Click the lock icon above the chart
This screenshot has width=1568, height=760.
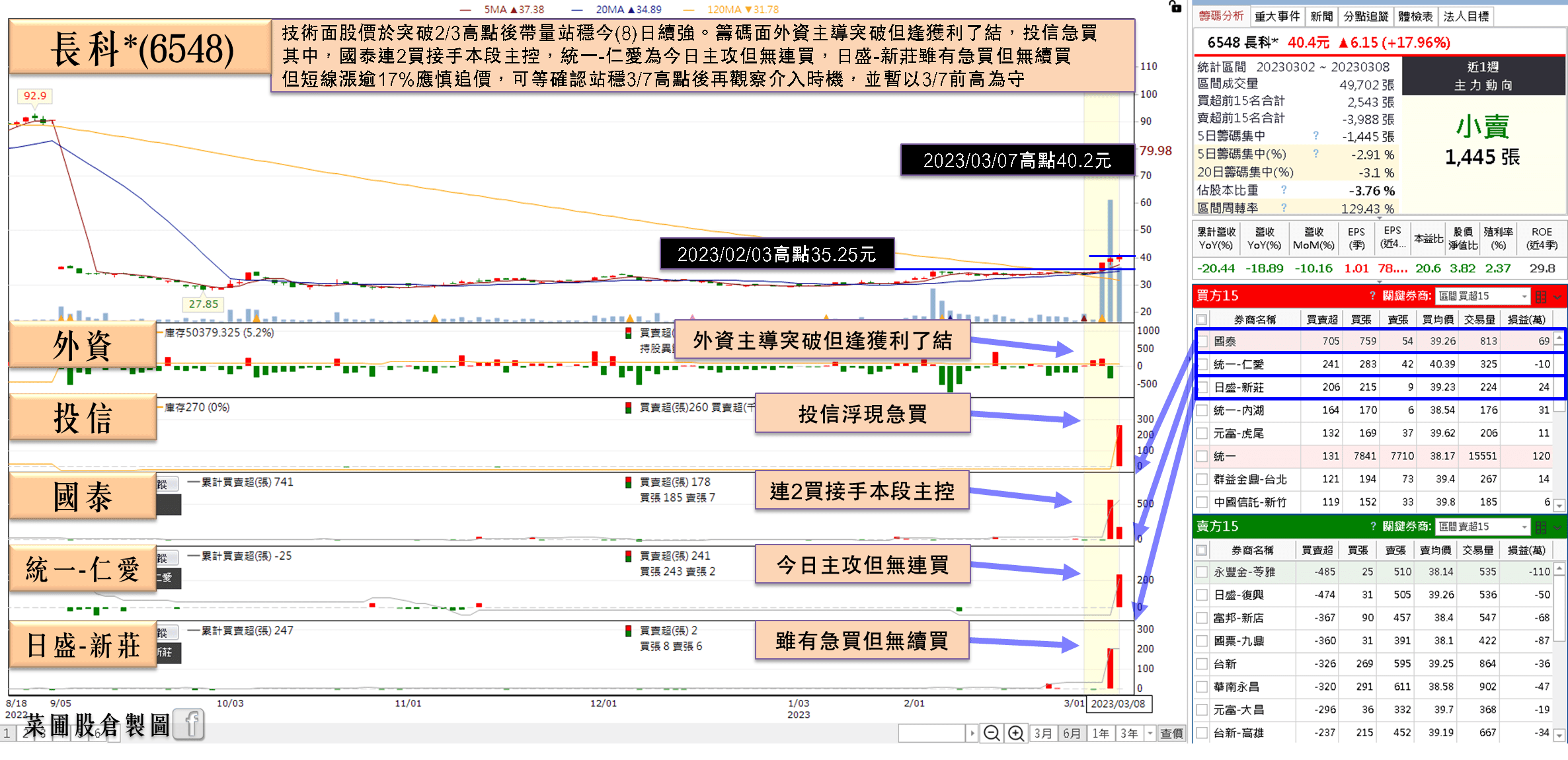1175,7
